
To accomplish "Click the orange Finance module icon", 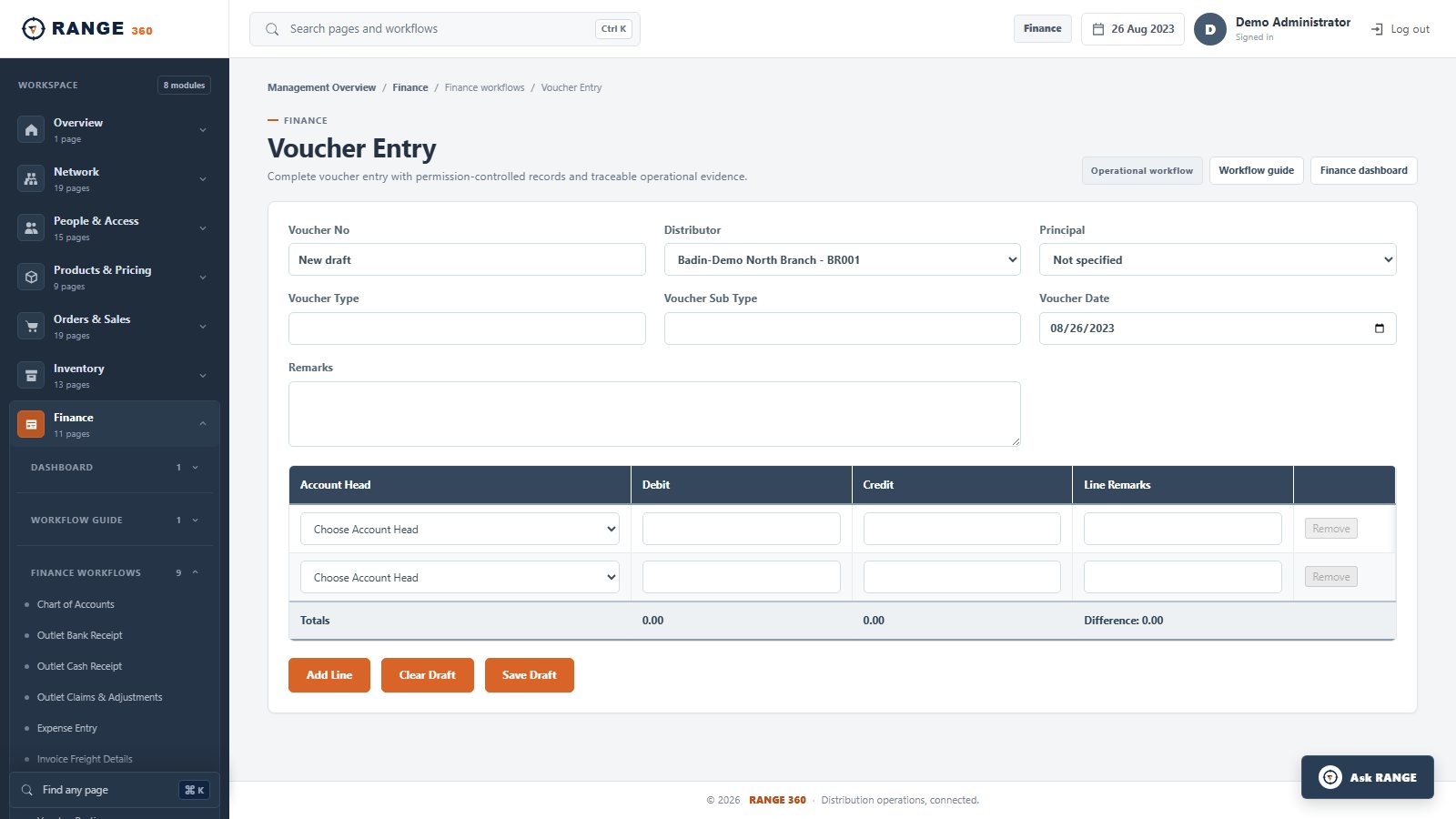I will (x=31, y=425).
